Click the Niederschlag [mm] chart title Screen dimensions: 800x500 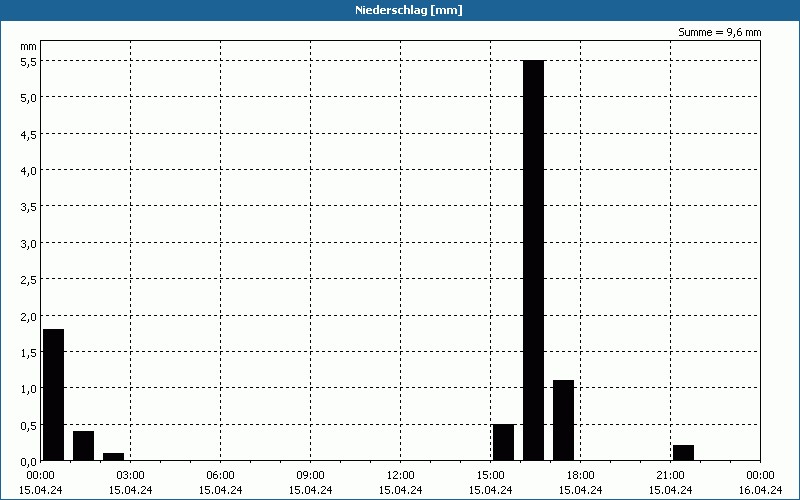click(x=409, y=10)
